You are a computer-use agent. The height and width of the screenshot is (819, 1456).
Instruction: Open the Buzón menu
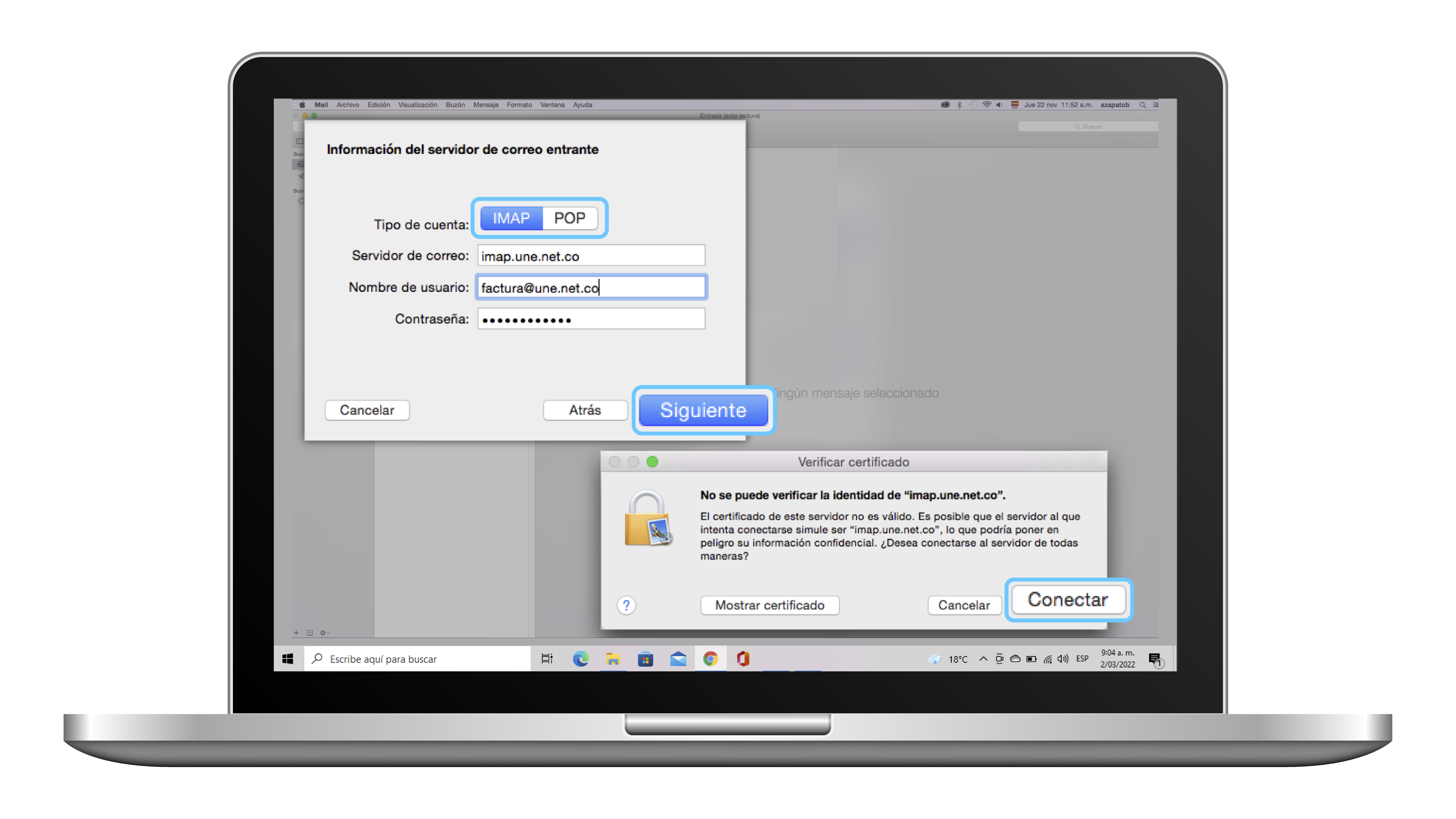tap(455, 105)
